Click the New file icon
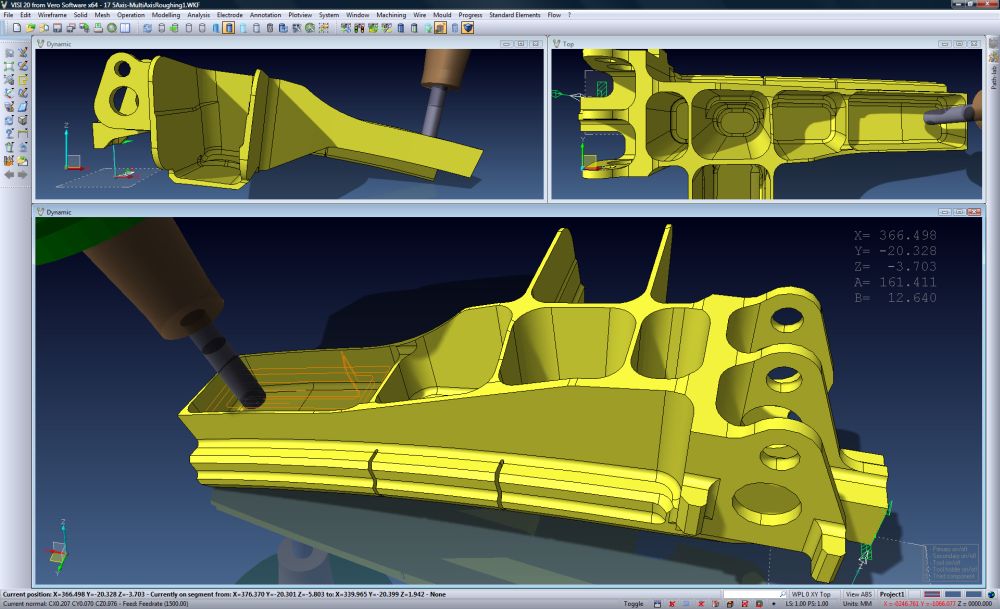Image resolution: width=1000 pixels, height=609 pixels. 17,27
